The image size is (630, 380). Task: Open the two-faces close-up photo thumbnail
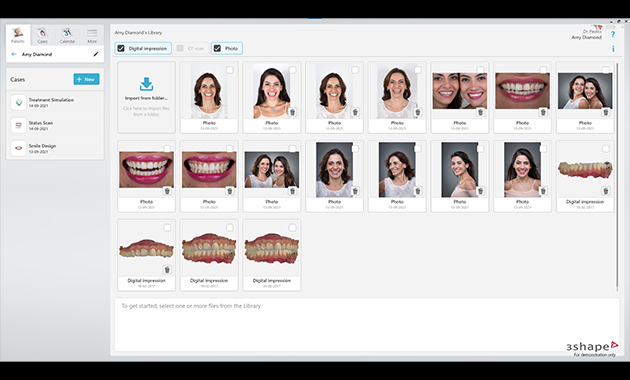click(x=460, y=91)
